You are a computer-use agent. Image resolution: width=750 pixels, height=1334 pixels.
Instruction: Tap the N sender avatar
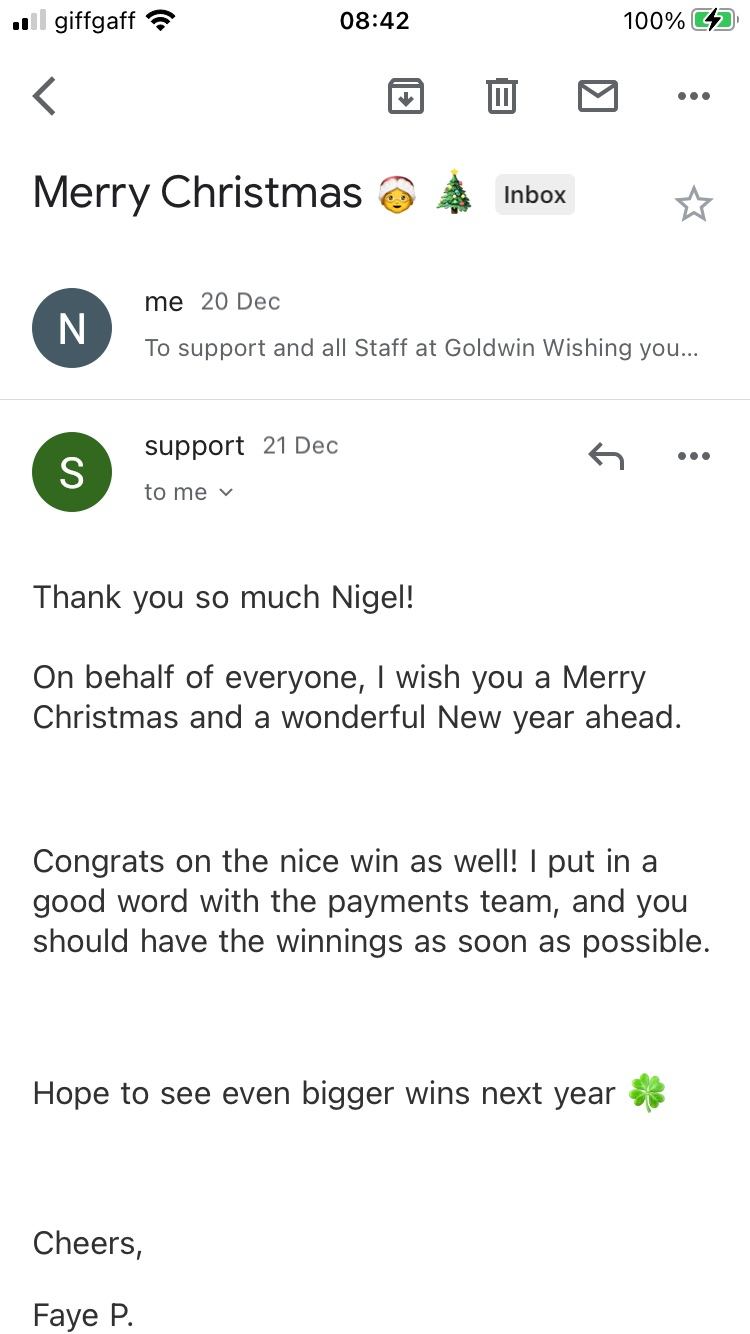(x=72, y=328)
